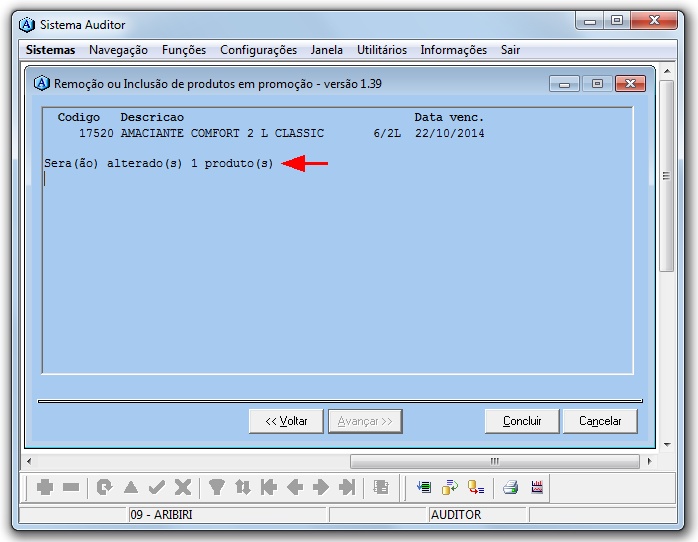This screenshot has height=542, width=698.
Task: Open the Informações menu
Action: coord(453,50)
